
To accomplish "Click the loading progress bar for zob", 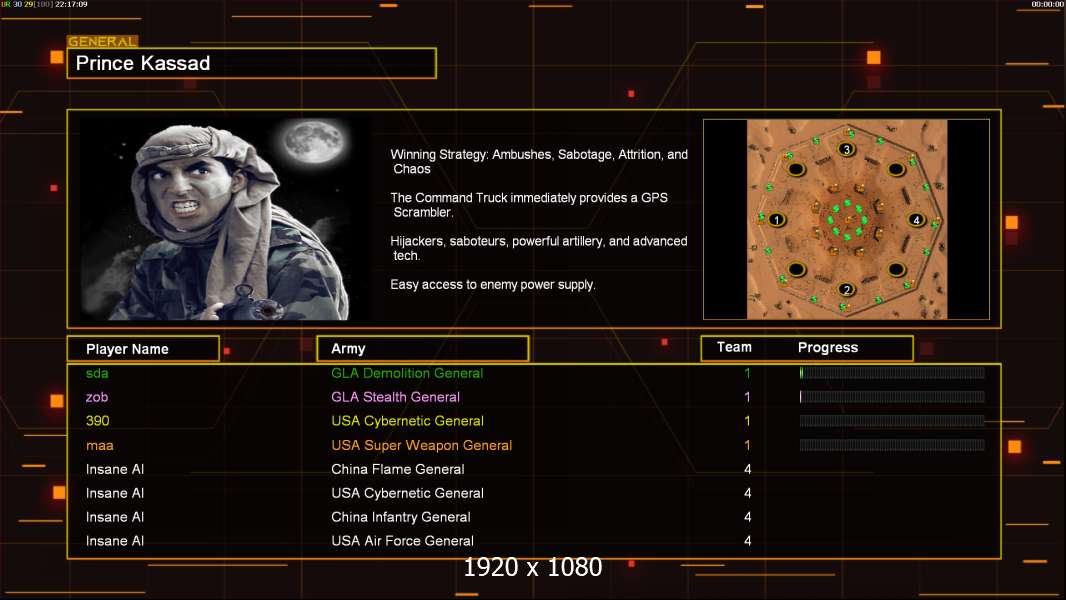I will point(892,397).
